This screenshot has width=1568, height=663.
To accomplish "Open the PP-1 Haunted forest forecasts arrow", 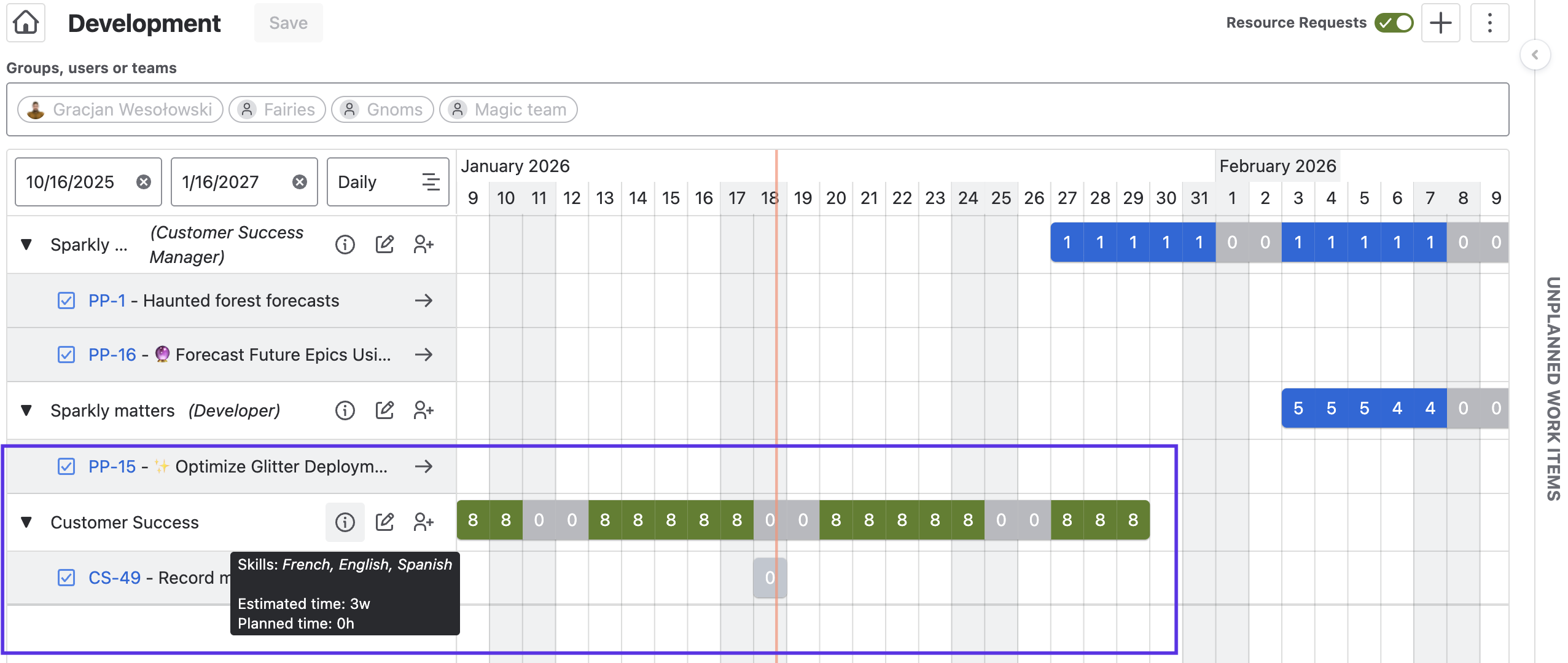I will (423, 300).
